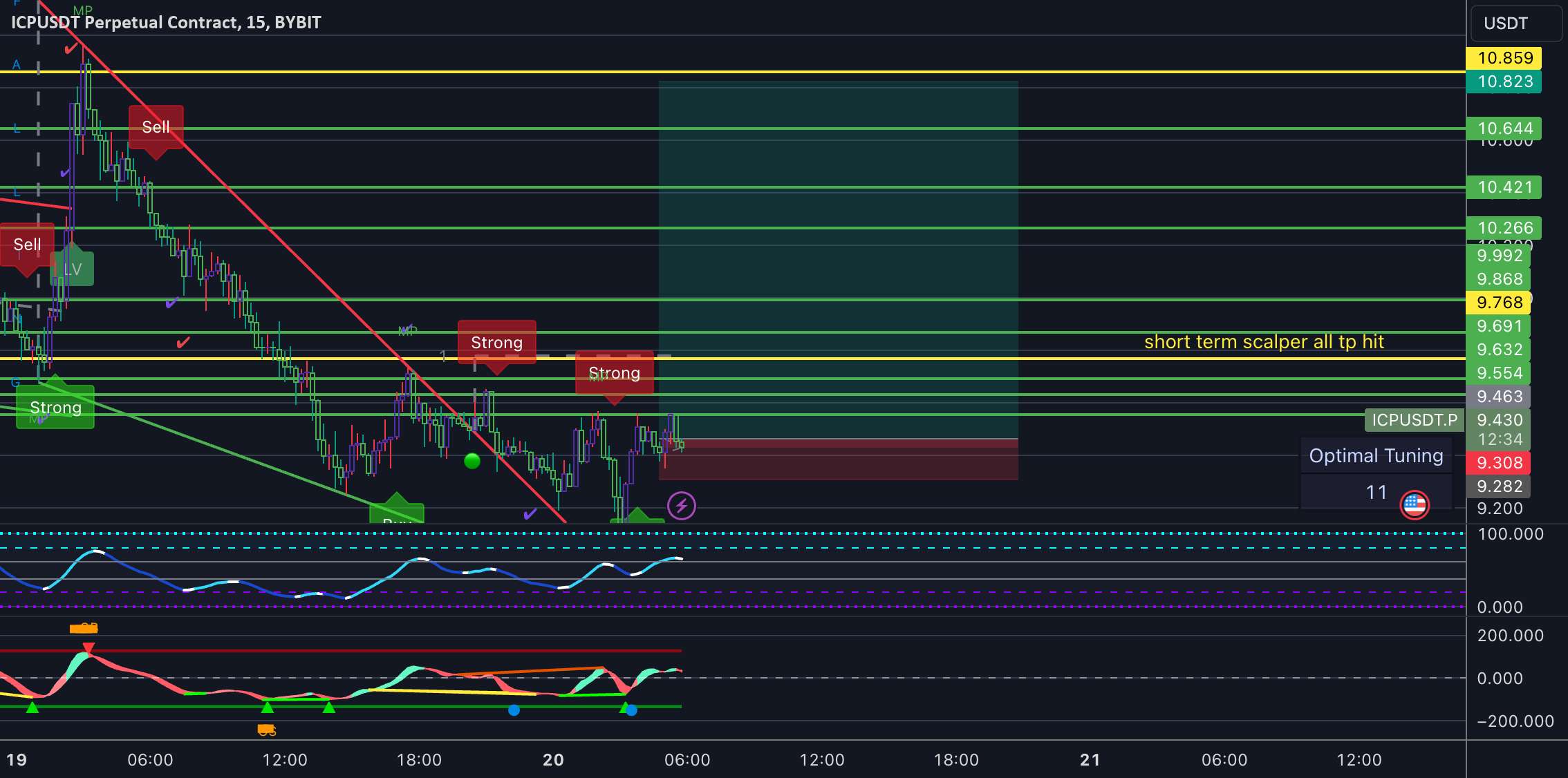This screenshot has height=778, width=1568.
Task: Click the 9.868 price label
Action: pyautogui.click(x=1499, y=279)
